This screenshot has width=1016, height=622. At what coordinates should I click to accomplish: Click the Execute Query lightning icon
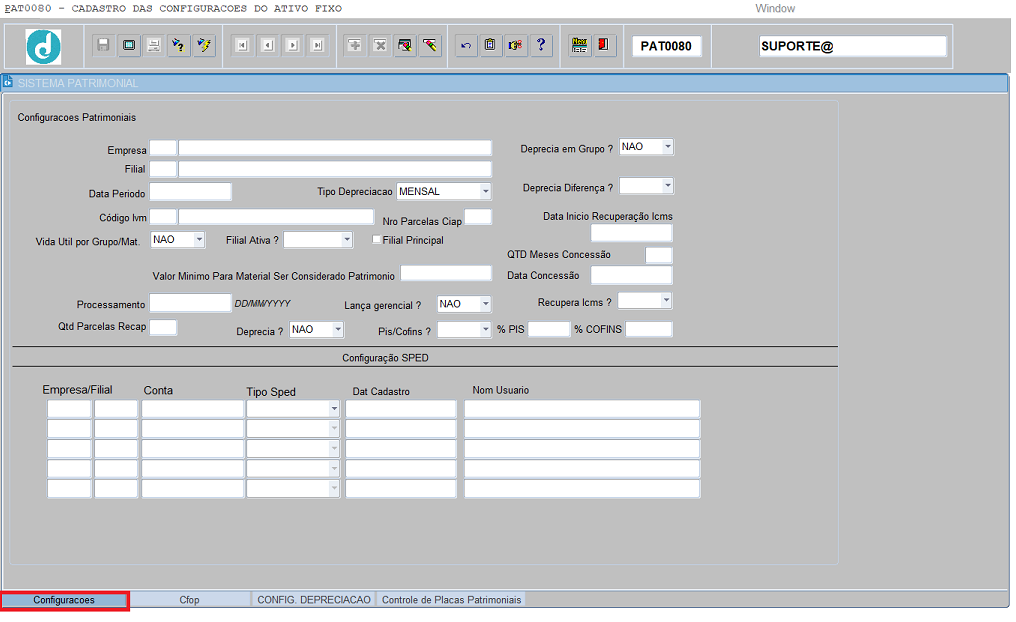(204, 45)
